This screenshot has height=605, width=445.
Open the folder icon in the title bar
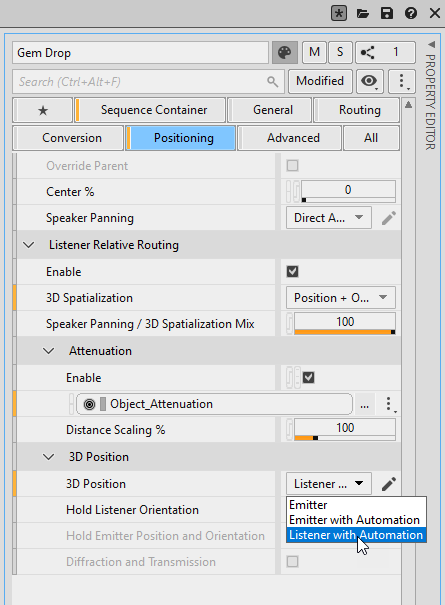point(363,14)
